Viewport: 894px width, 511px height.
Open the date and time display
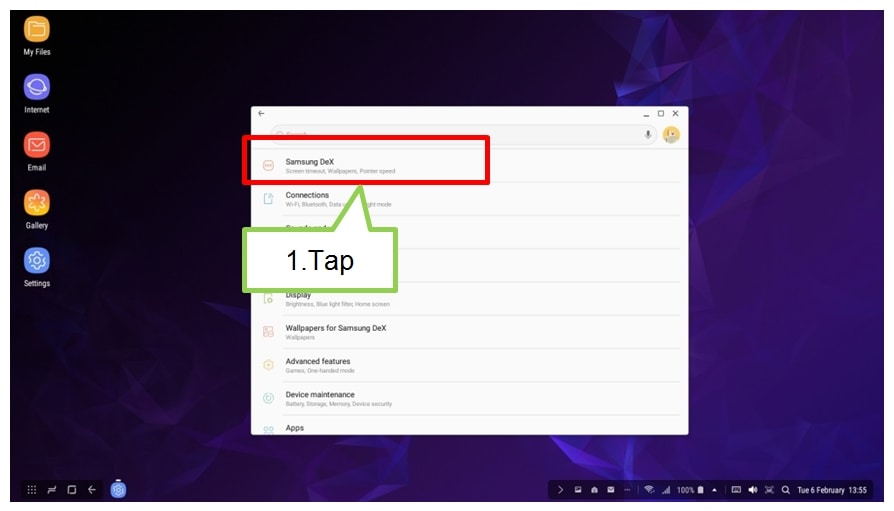point(832,489)
